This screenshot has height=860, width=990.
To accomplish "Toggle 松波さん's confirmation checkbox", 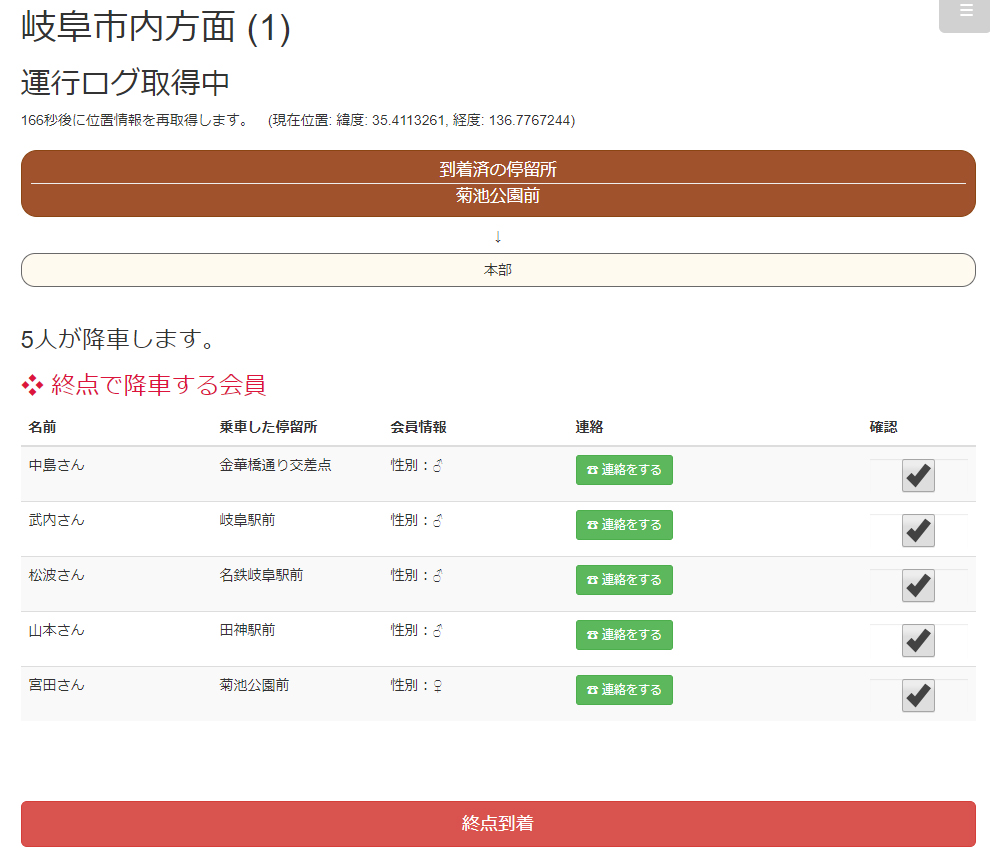I will point(918,586).
